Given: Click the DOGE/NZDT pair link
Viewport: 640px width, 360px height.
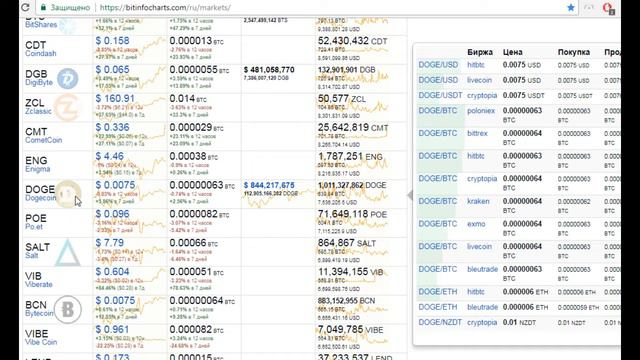Looking at the screenshot, I should coord(440,322).
